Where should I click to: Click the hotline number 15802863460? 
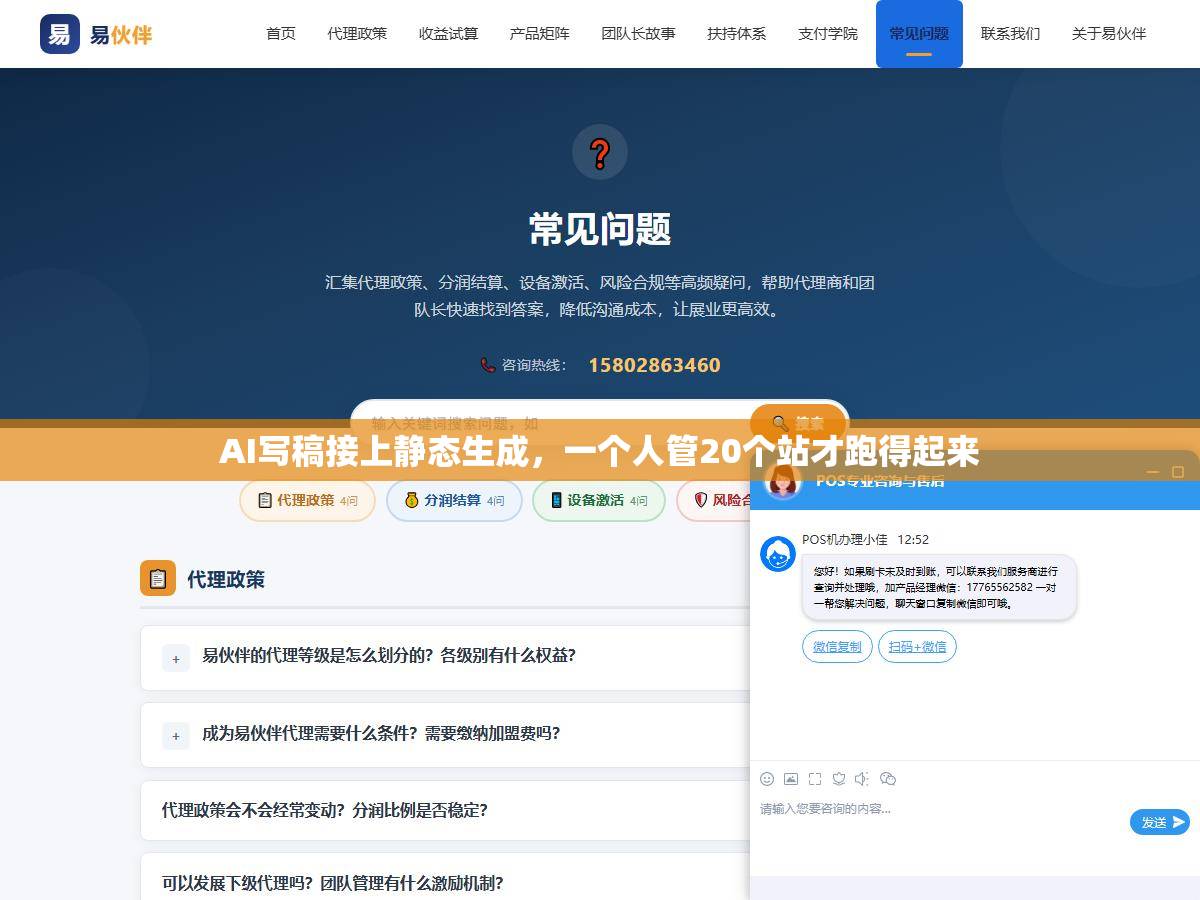pyautogui.click(x=654, y=365)
